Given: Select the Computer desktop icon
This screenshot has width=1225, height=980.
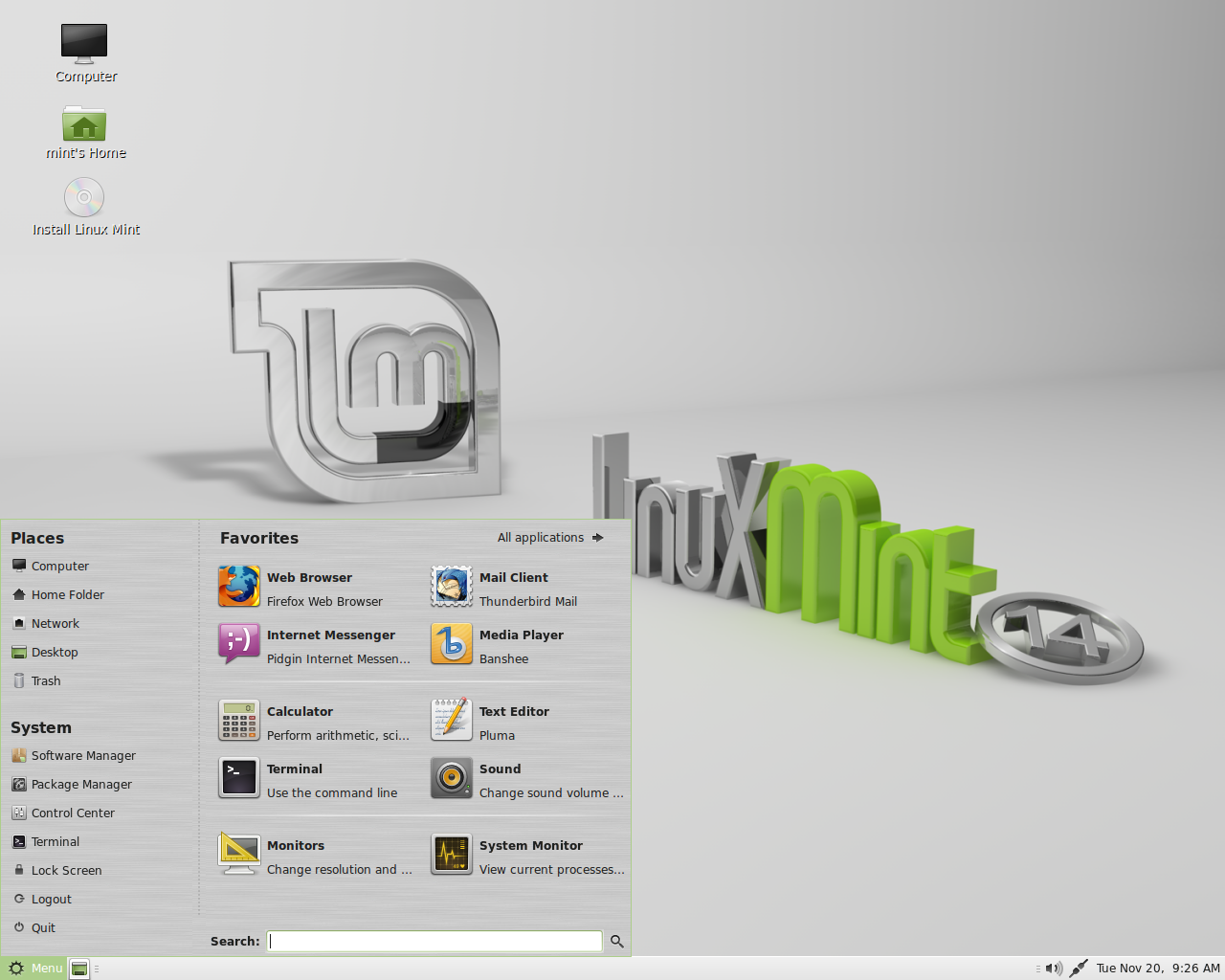Looking at the screenshot, I should [x=84, y=44].
